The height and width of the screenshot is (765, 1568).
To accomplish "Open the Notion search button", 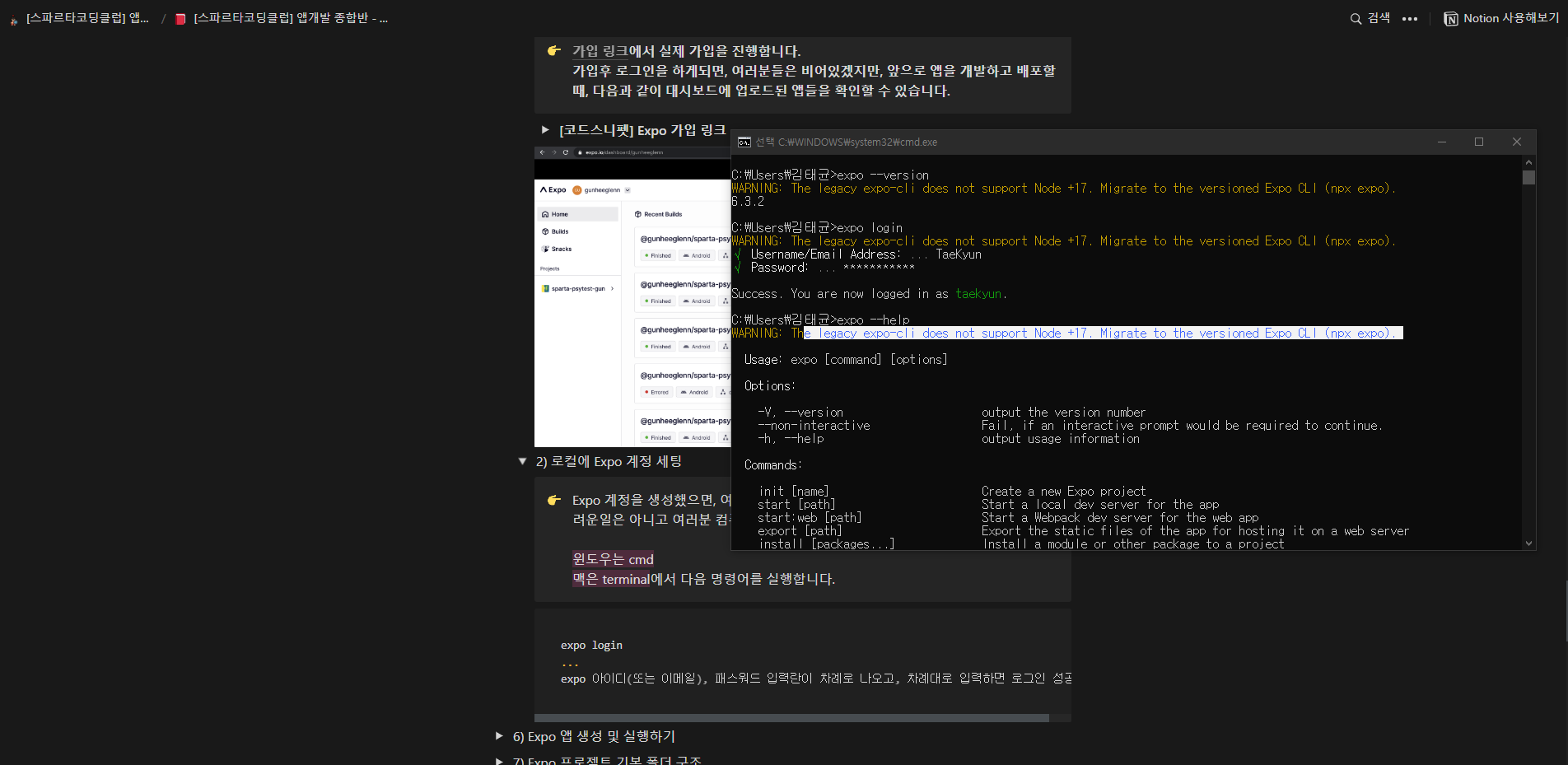I will [1370, 18].
